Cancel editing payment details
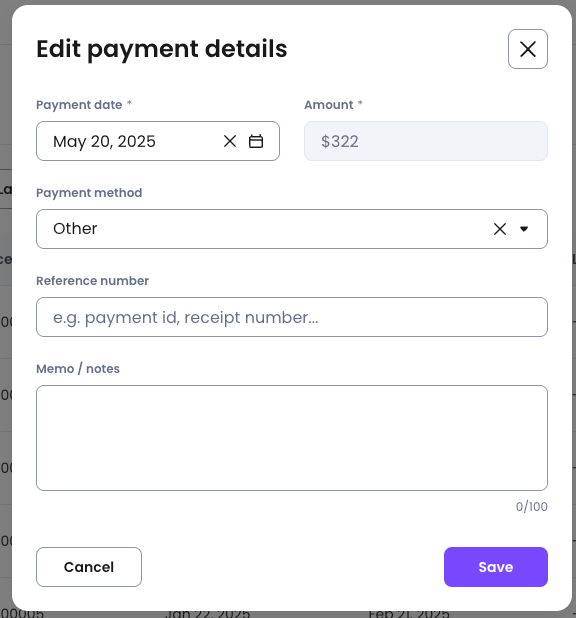This screenshot has width=576, height=618. pyautogui.click(x=89, y=567)
